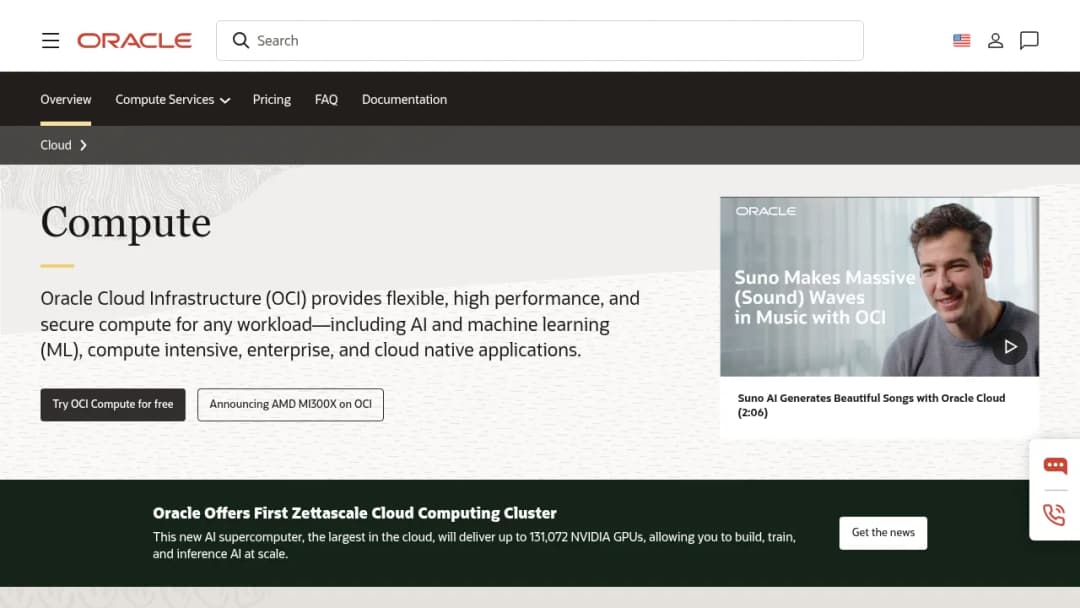Click the chevron beside Cloud breadcrumb

pos(83,145)
